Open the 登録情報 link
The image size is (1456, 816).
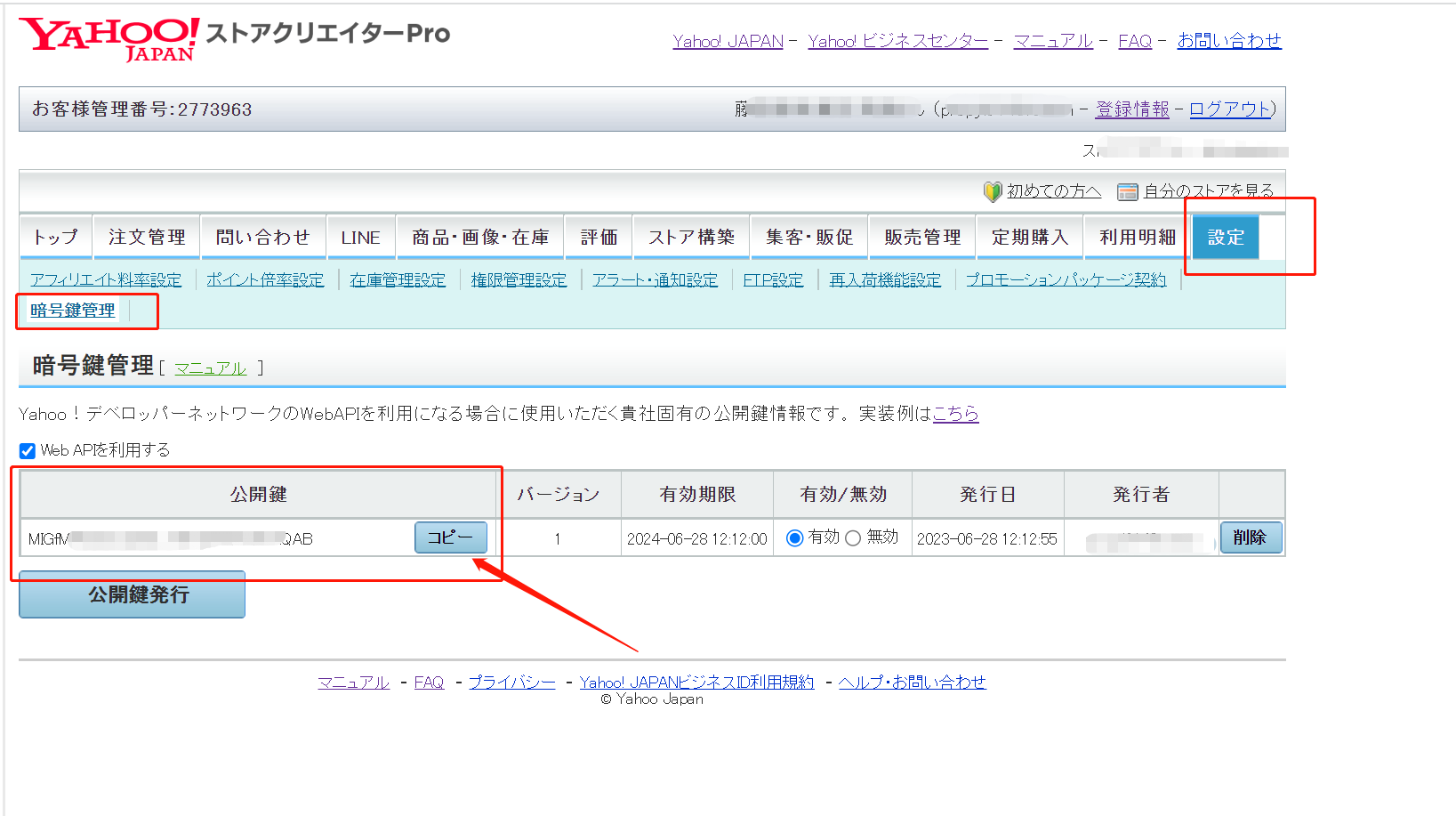pos(1132,109)
